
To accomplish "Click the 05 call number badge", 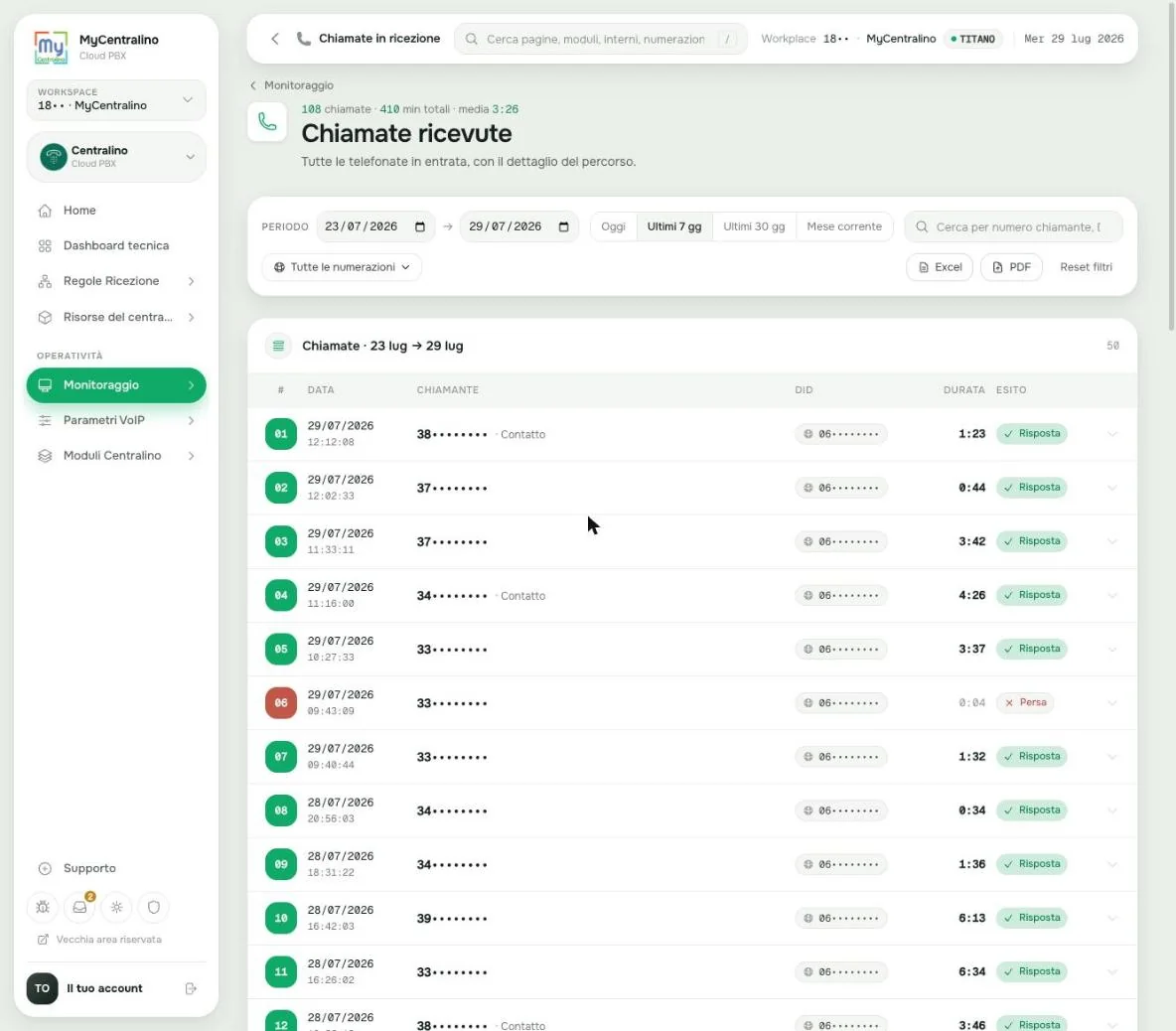I will point(280,650).
